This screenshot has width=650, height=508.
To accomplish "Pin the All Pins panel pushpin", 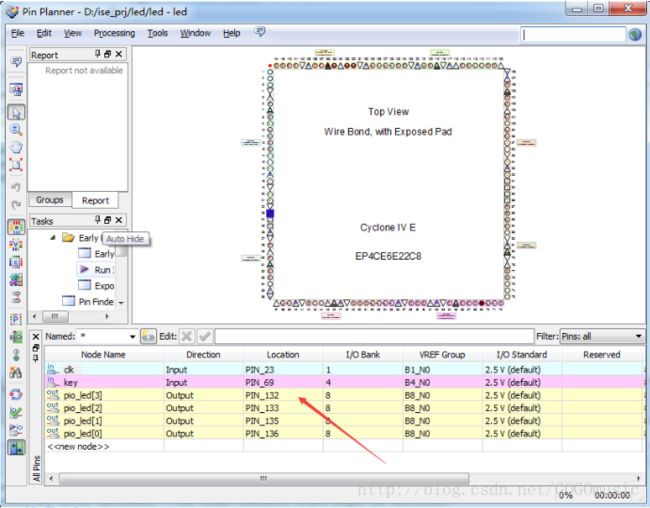I will (x=36, y=358).
